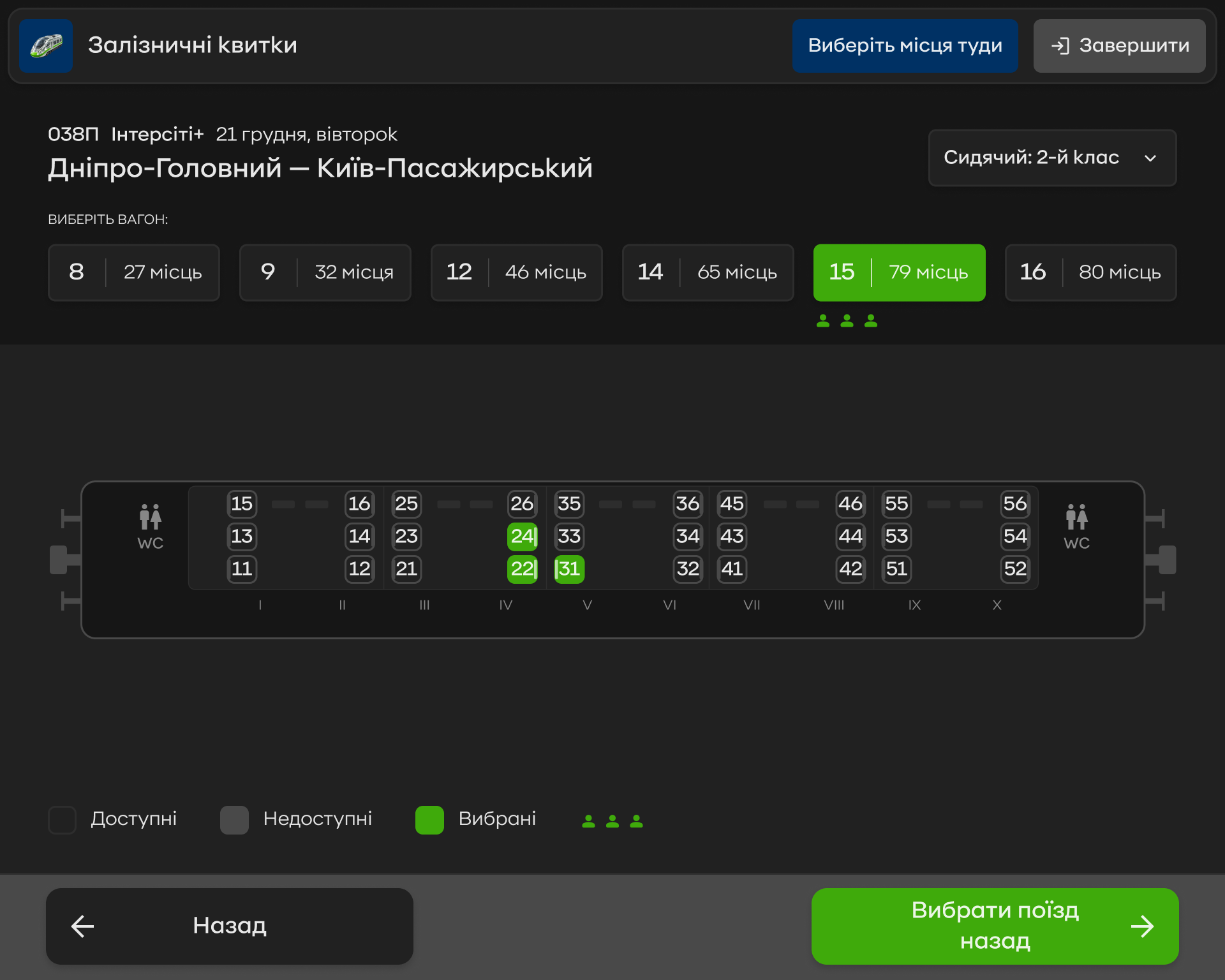Switch to carriage 9 with 32 seats
This screenshot has height=980, width=1225.
pos(325,272)
